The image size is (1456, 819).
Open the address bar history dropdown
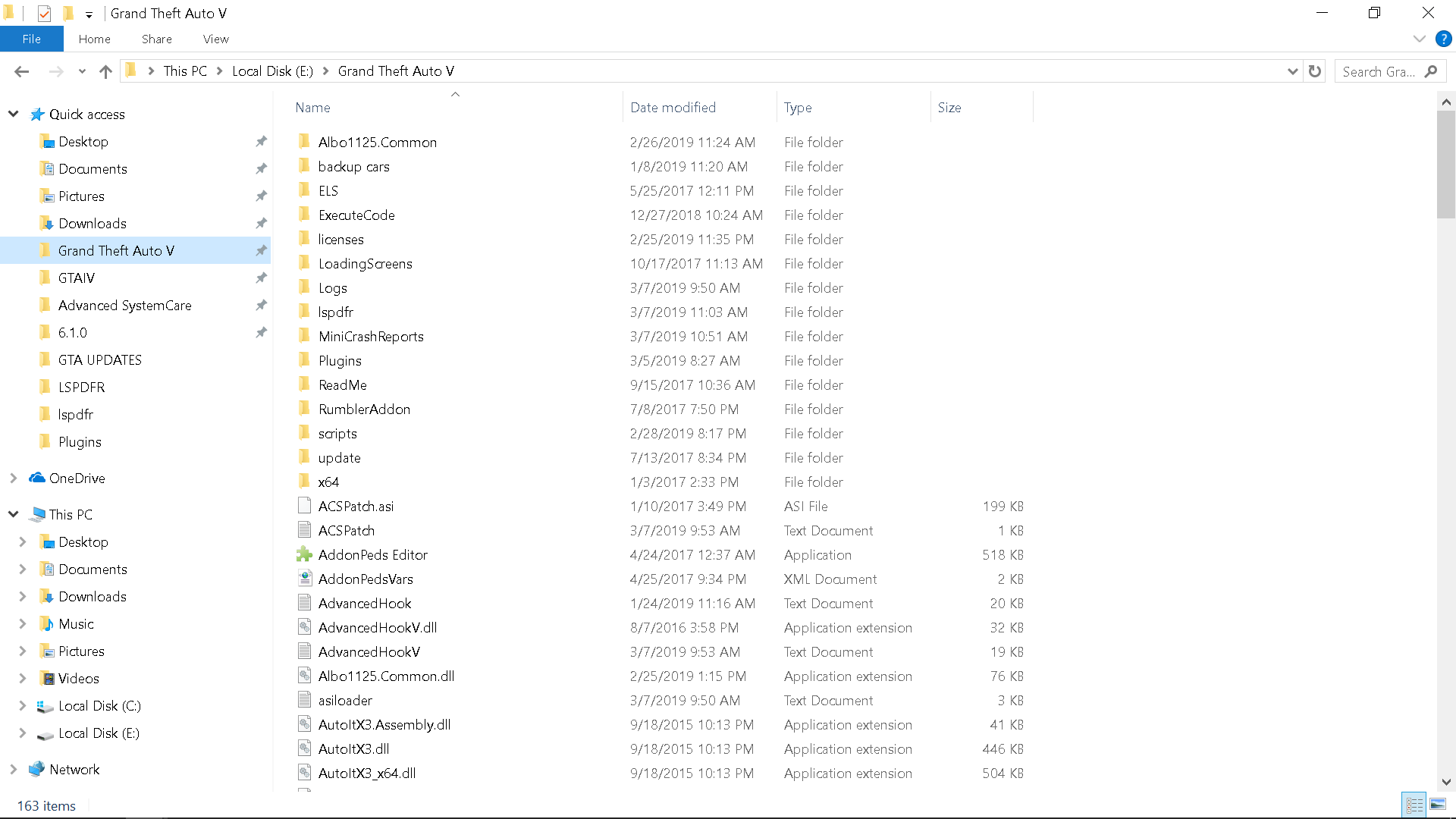click(x=1292, y=71)
